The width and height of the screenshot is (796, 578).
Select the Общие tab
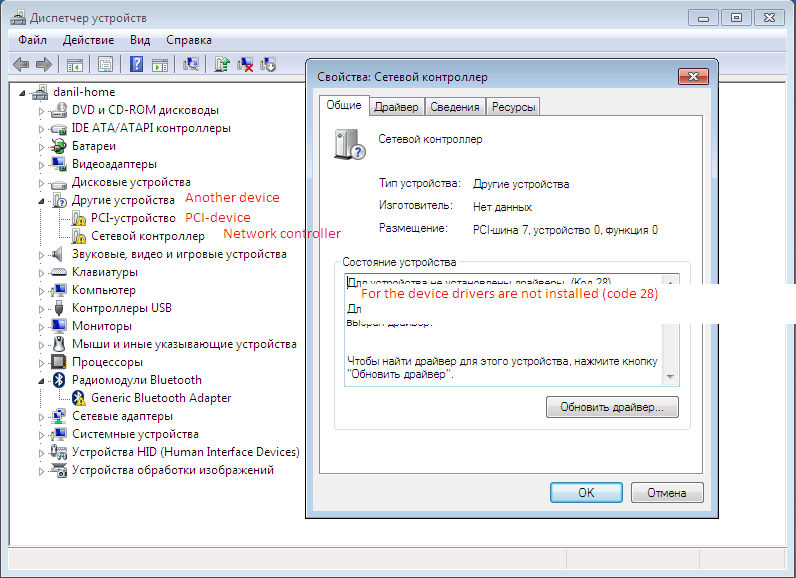[x=344, y=106]
